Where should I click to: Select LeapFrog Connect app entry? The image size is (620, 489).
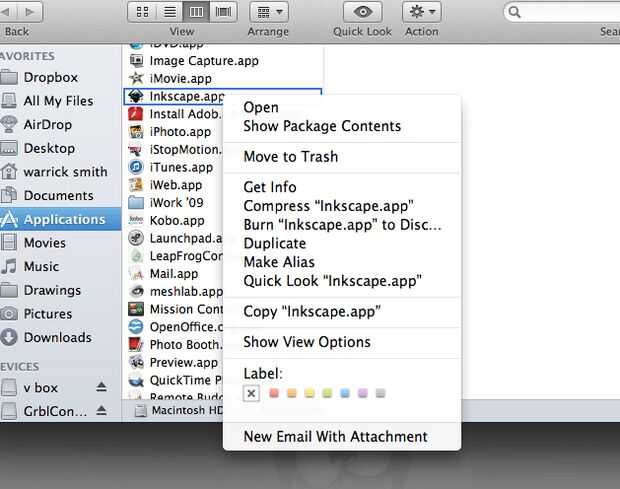pos(175,256)
